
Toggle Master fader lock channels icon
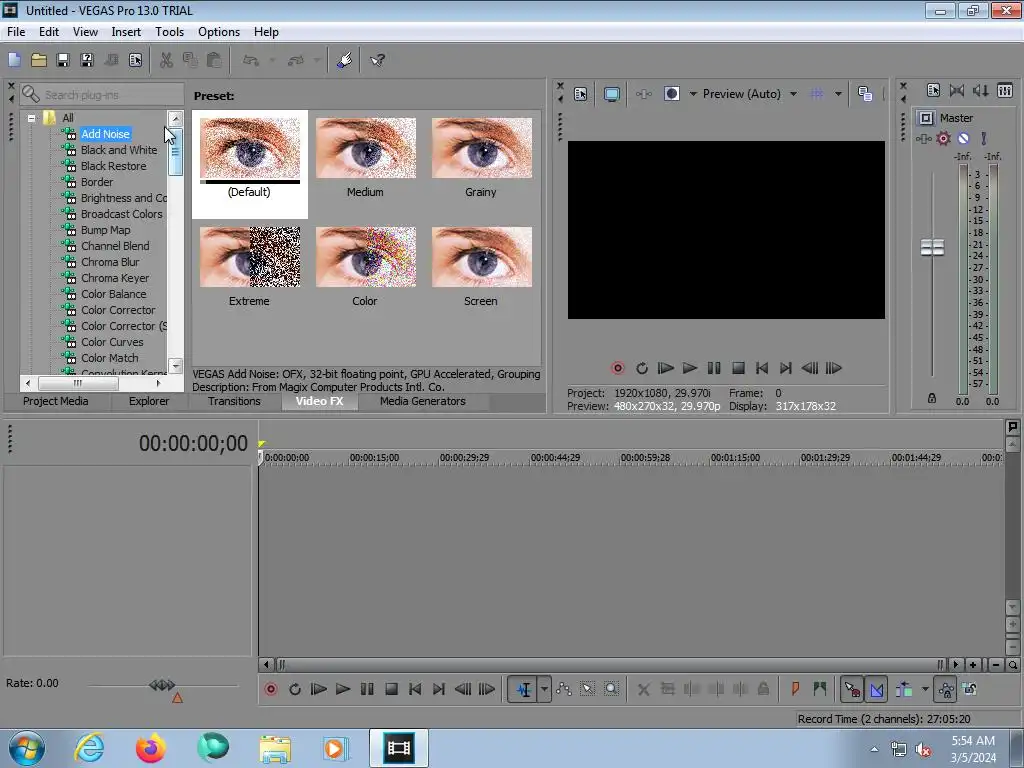coord(932,398)
